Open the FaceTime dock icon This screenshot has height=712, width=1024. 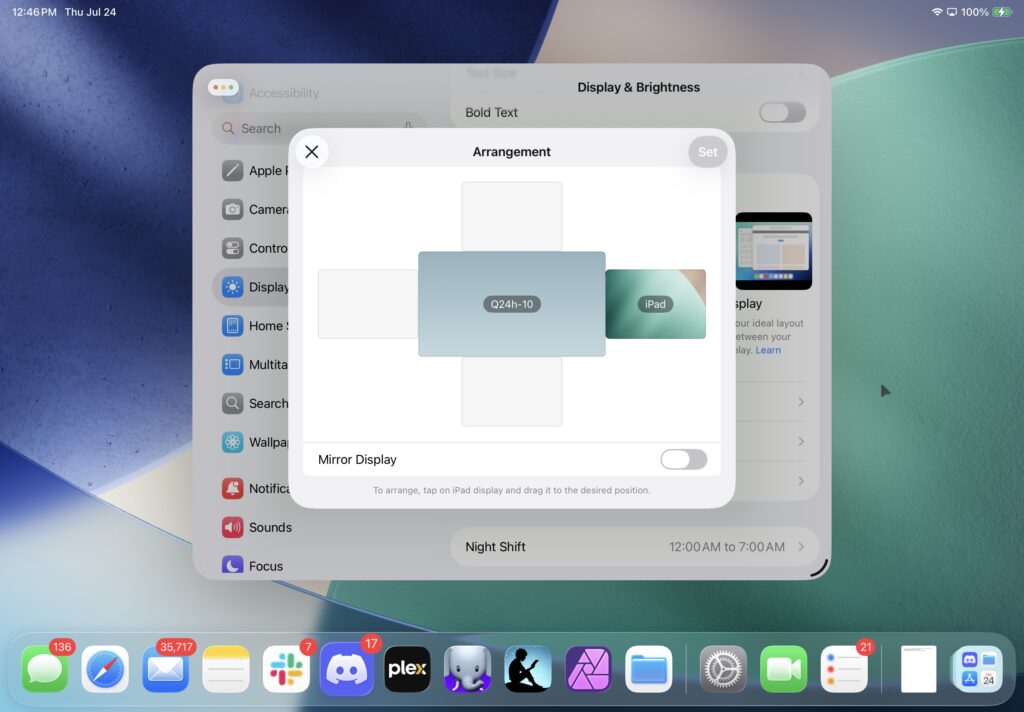[x=784, y=669]
